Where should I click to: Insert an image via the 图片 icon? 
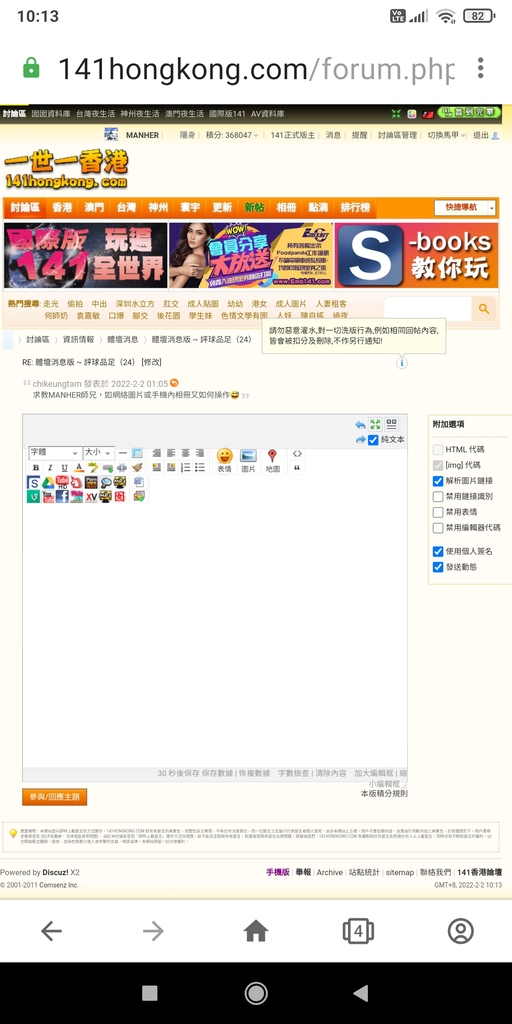[248, 460]
